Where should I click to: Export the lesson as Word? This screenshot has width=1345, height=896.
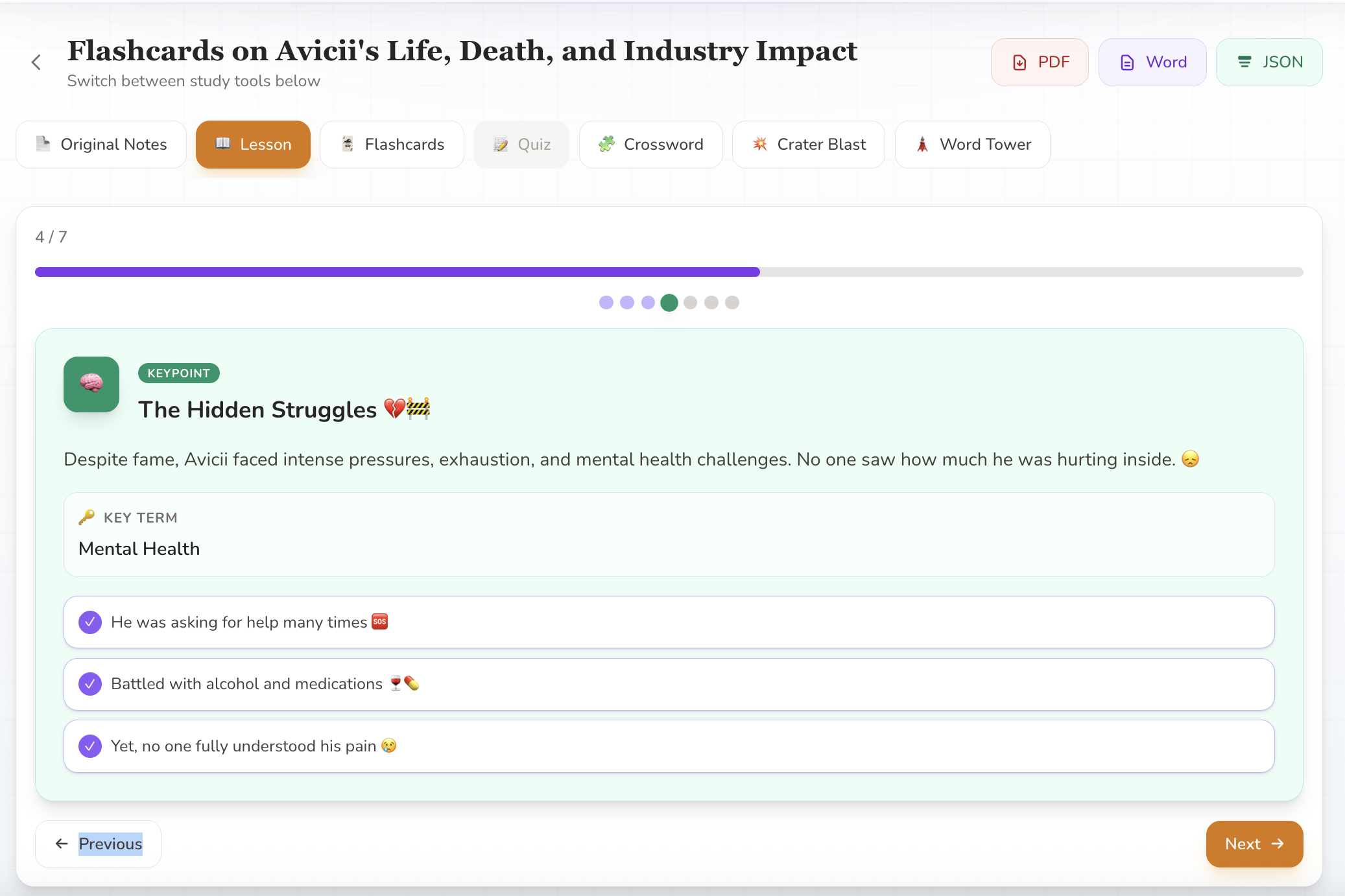(x=1152, y=62)
